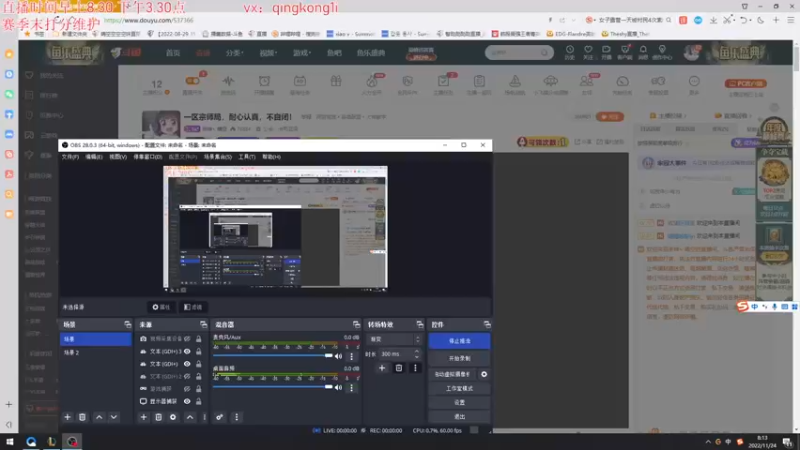Show the hidden 文本(GDI+) 2 source

click(x=187, y=376)
